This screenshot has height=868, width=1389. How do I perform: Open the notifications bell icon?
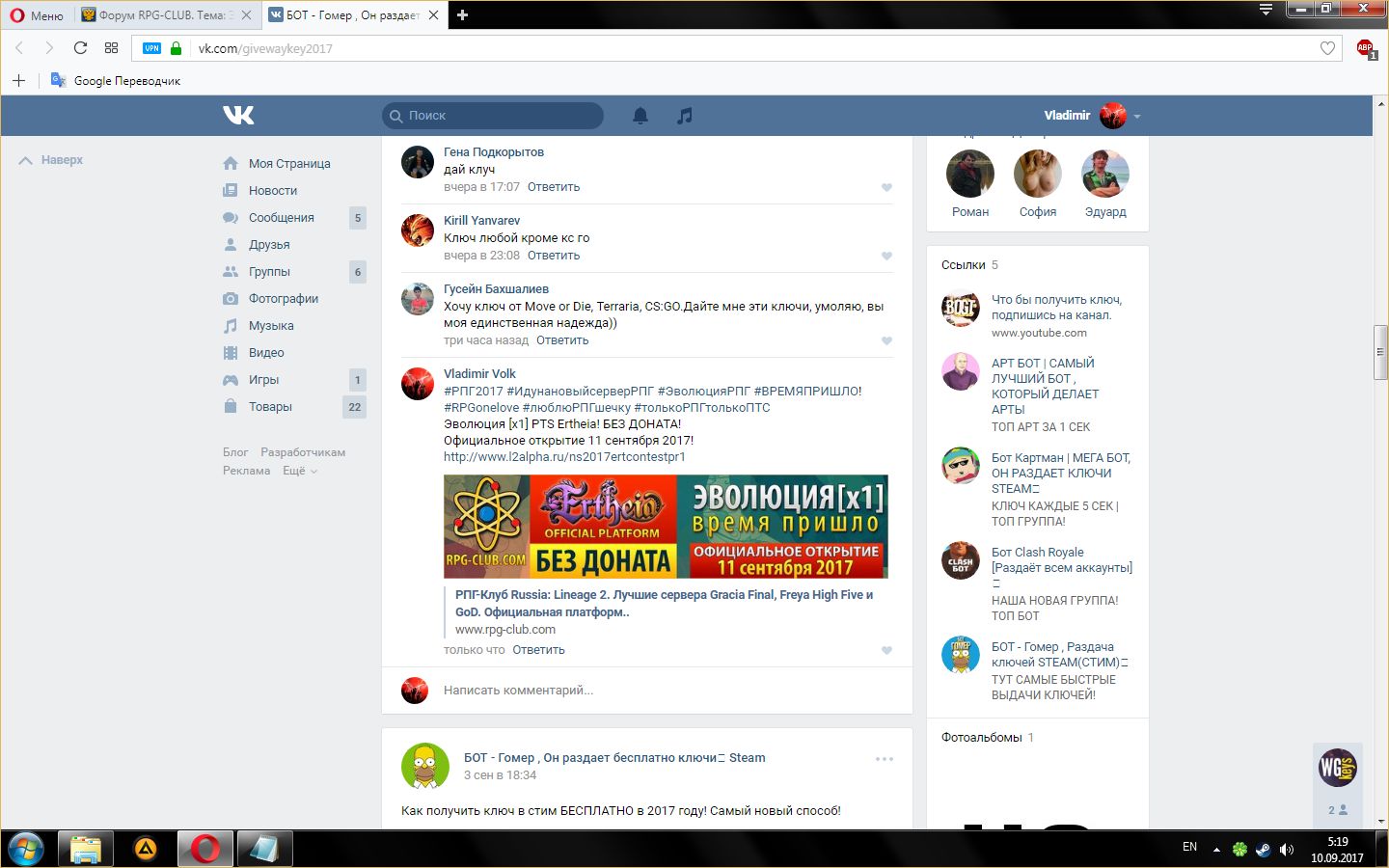(x=640, y=116)
